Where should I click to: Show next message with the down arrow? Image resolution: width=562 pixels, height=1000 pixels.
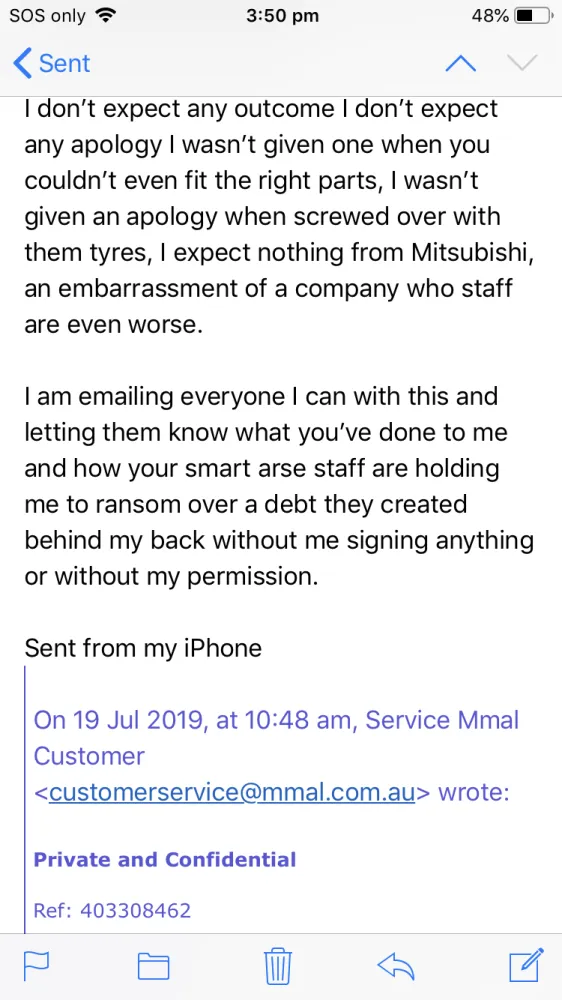point(522,63)
